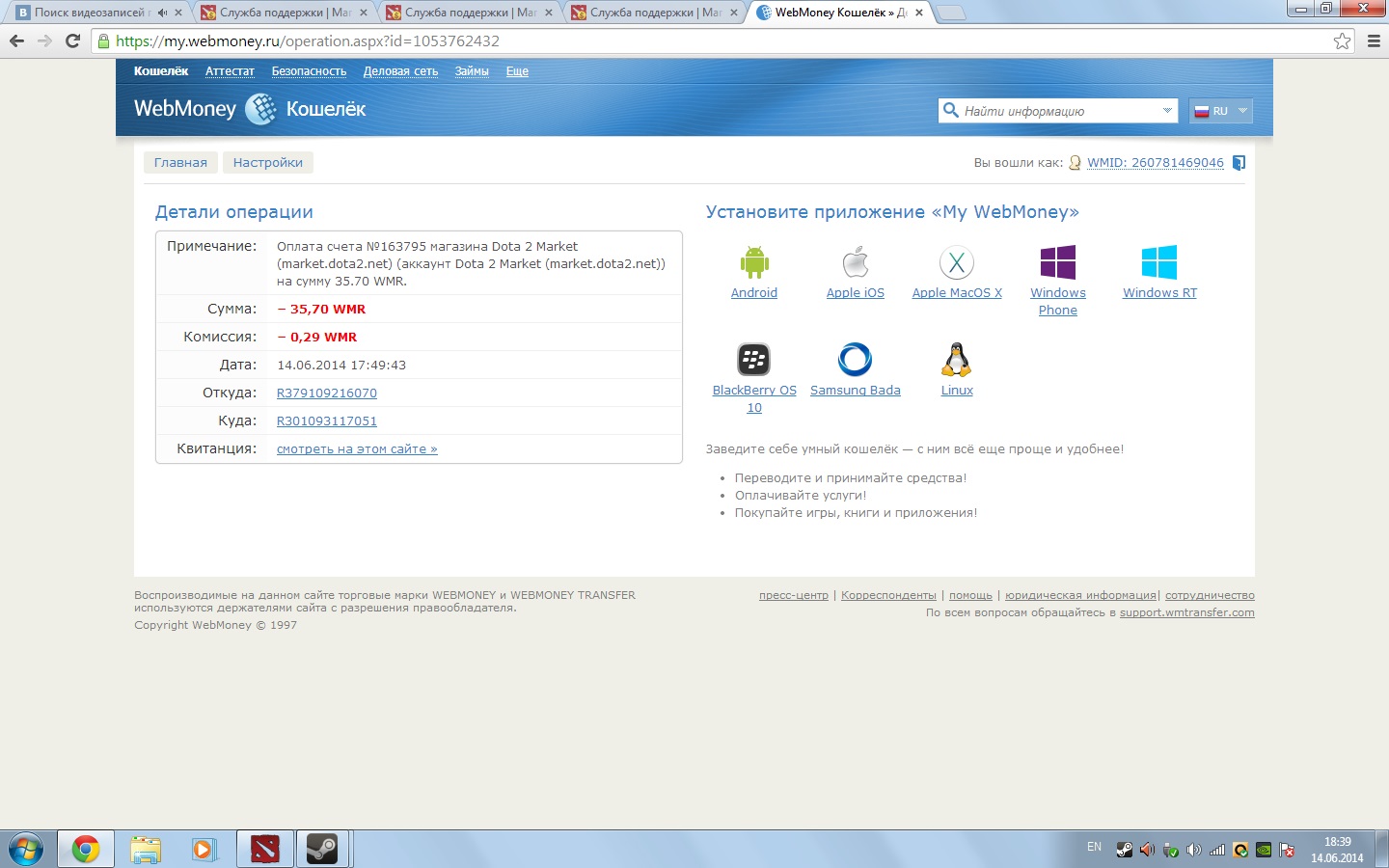Open the Chrome hamburger menu

(x=1374, y=41)
